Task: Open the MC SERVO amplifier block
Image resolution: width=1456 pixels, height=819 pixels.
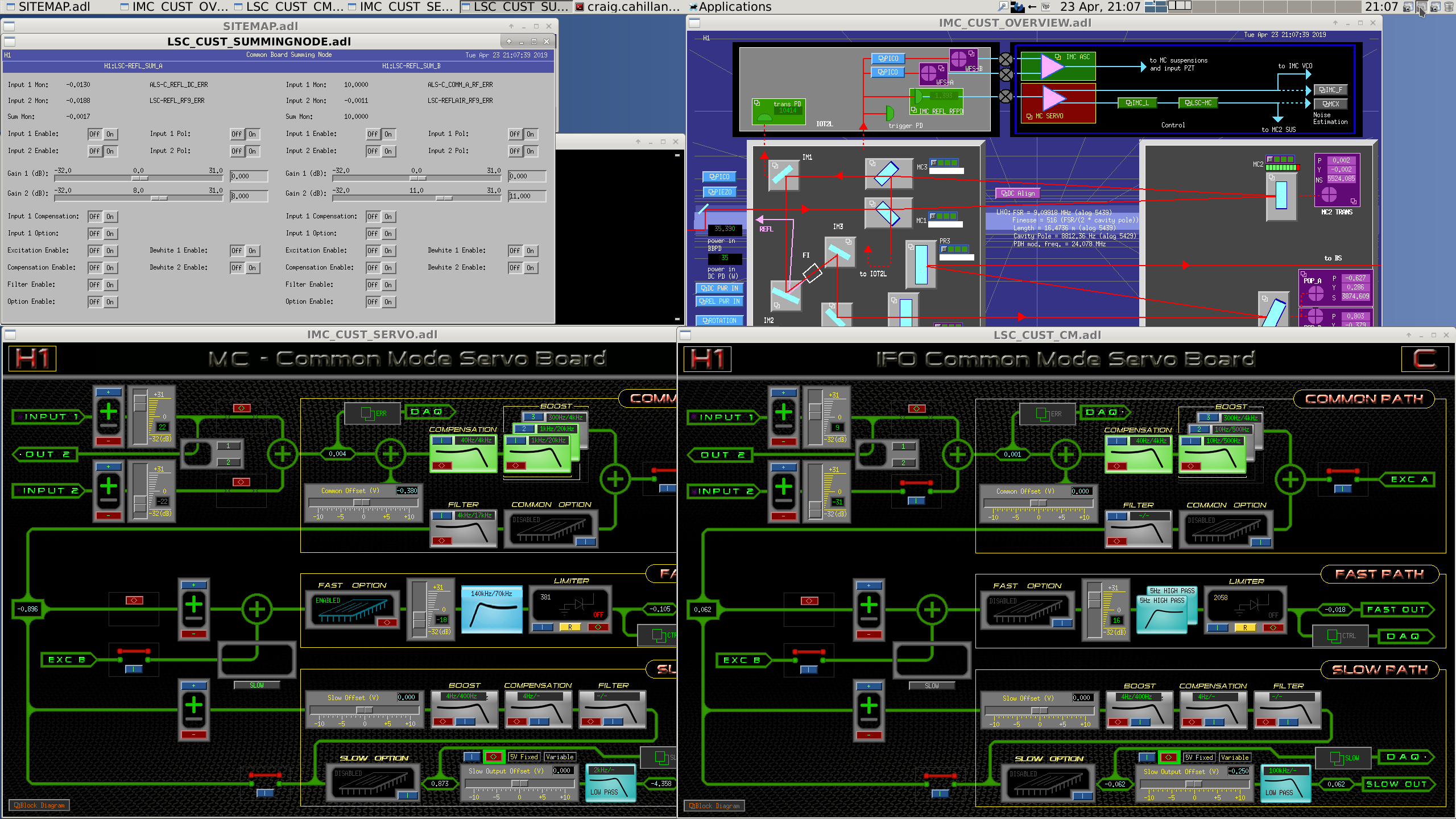Action: 1057,103
